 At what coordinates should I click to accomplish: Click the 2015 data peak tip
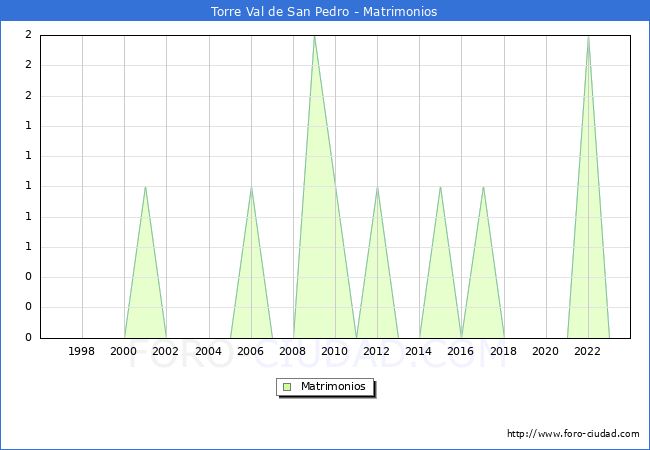point(440,187)
